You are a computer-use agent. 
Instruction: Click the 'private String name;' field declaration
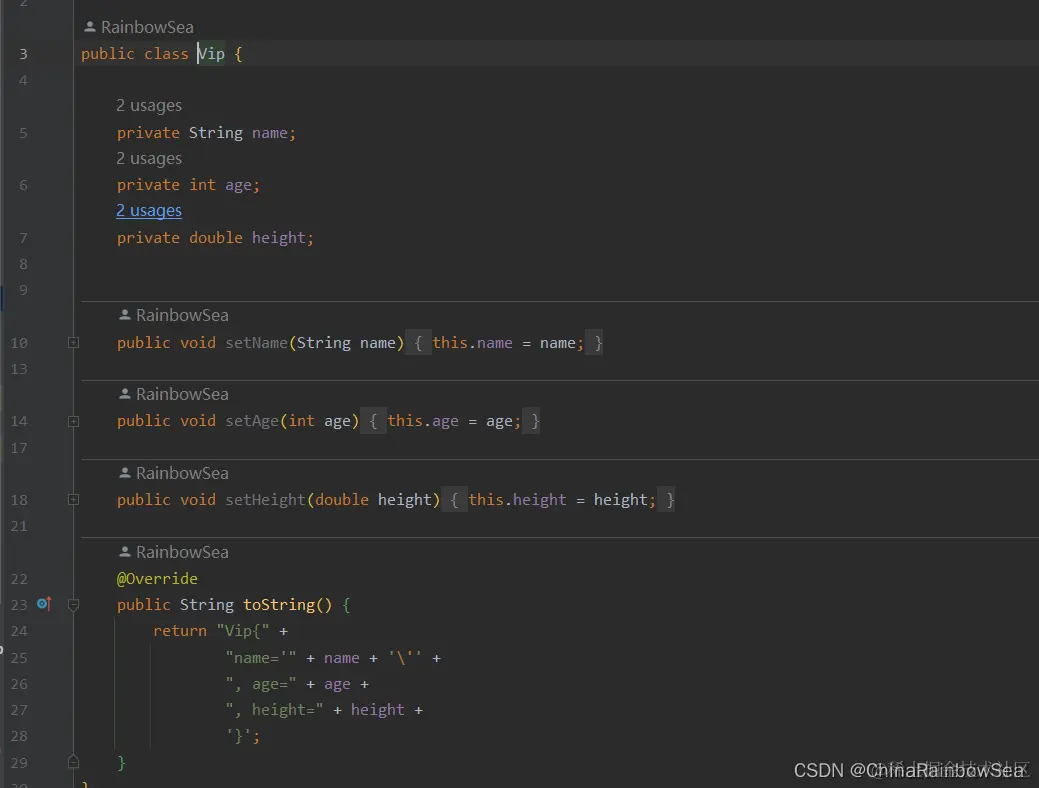(x=206, y=133)
